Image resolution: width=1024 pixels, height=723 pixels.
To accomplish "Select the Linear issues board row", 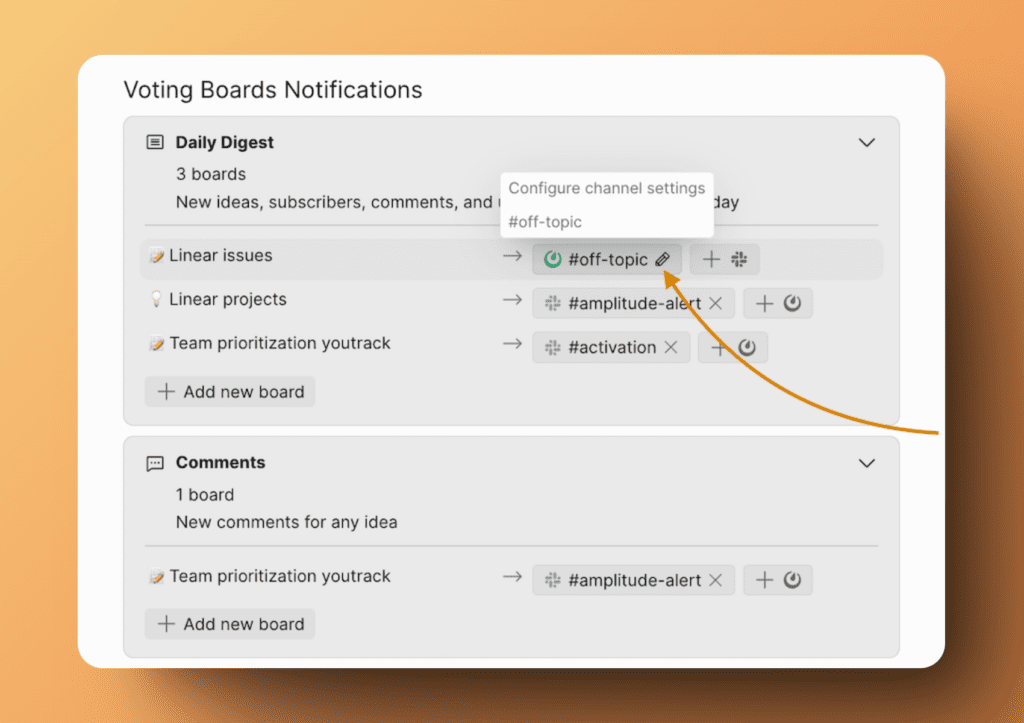I will 221,256.
